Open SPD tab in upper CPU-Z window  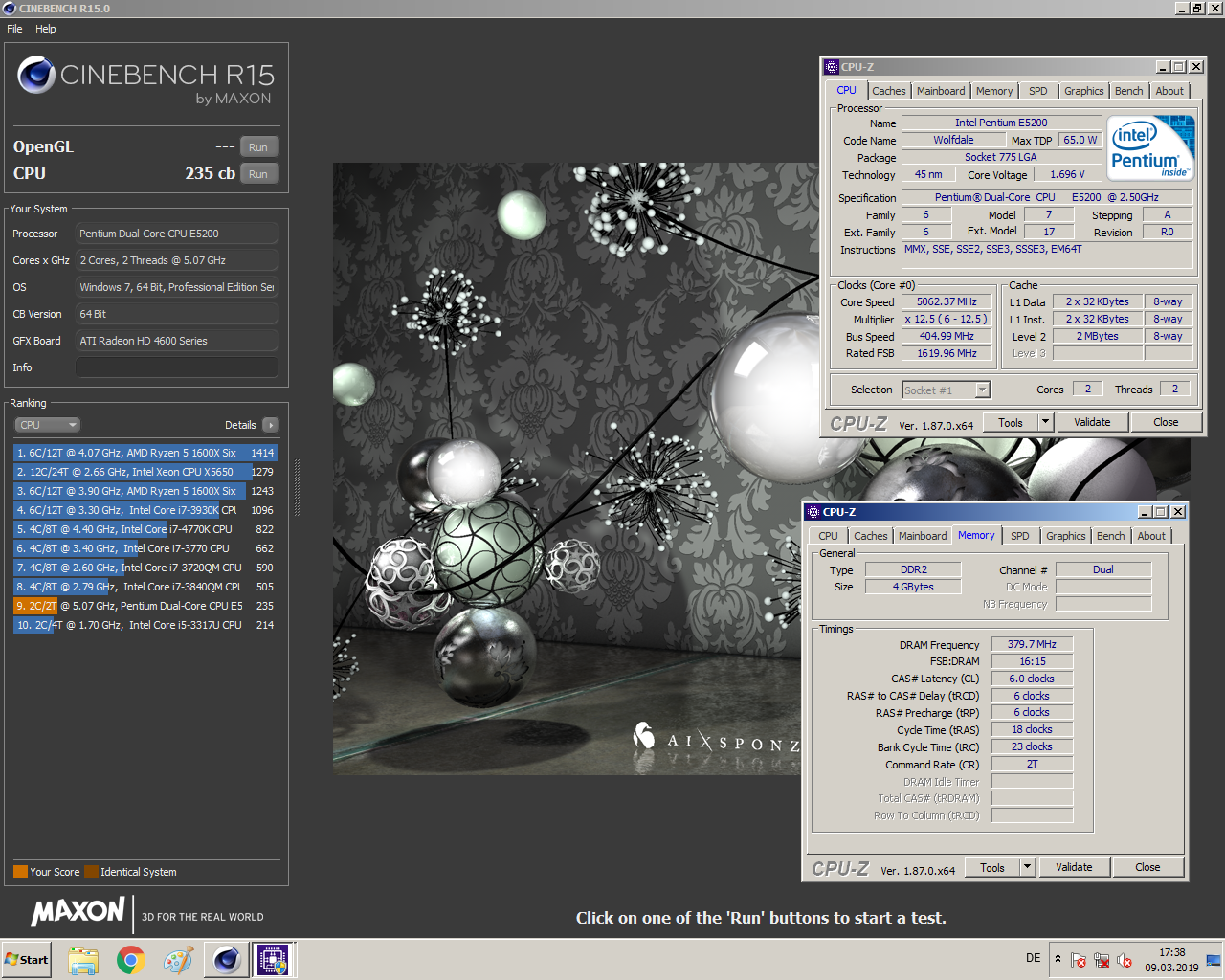pos(1038,91)
